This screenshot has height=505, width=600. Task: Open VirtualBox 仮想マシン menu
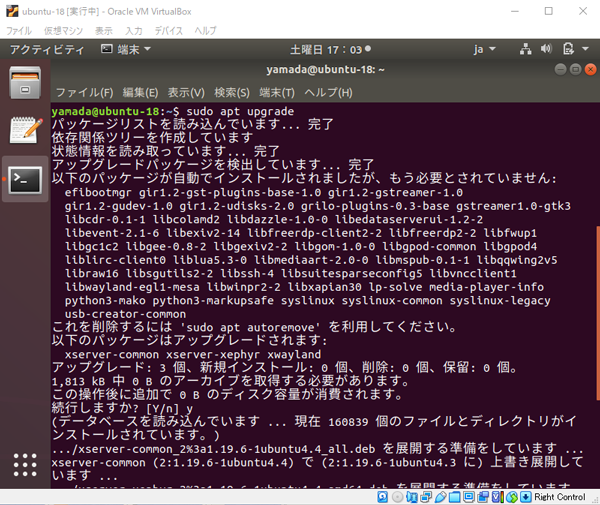tap(64, 31)
